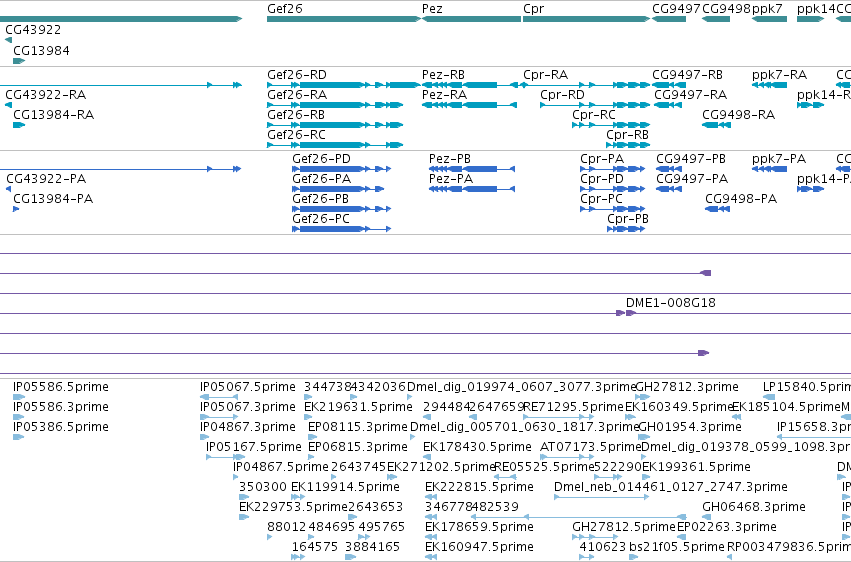Open cDNA IP05067.5prime

(x=247, y=387)
